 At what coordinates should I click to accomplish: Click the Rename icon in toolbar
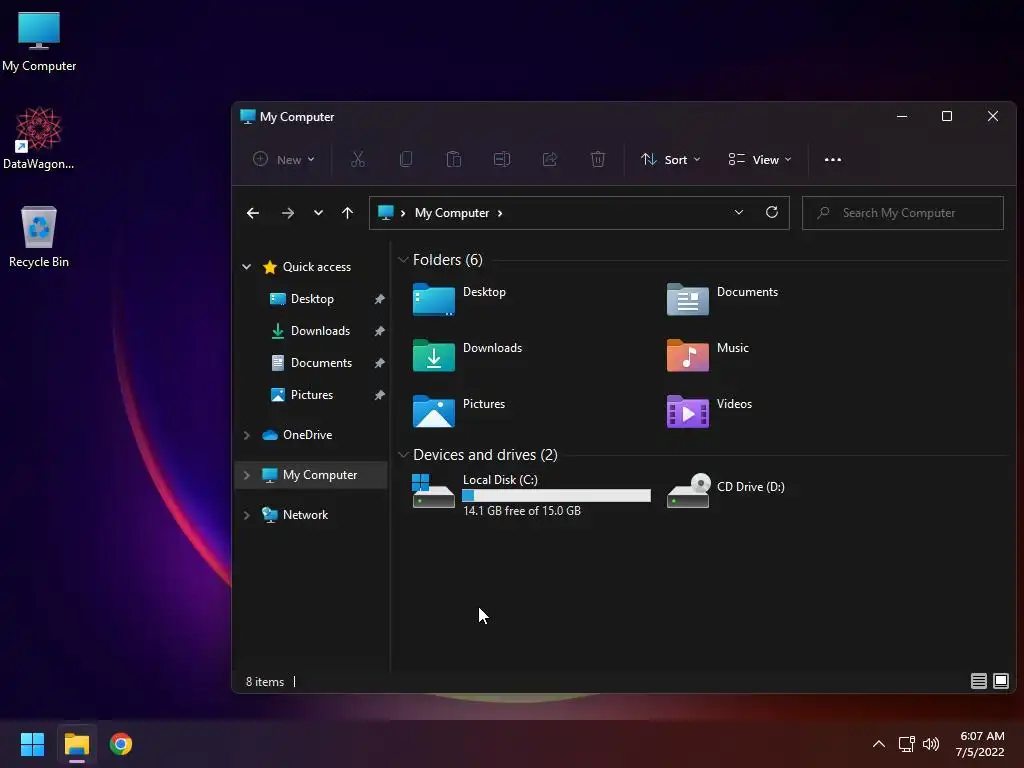click(502, 159)
